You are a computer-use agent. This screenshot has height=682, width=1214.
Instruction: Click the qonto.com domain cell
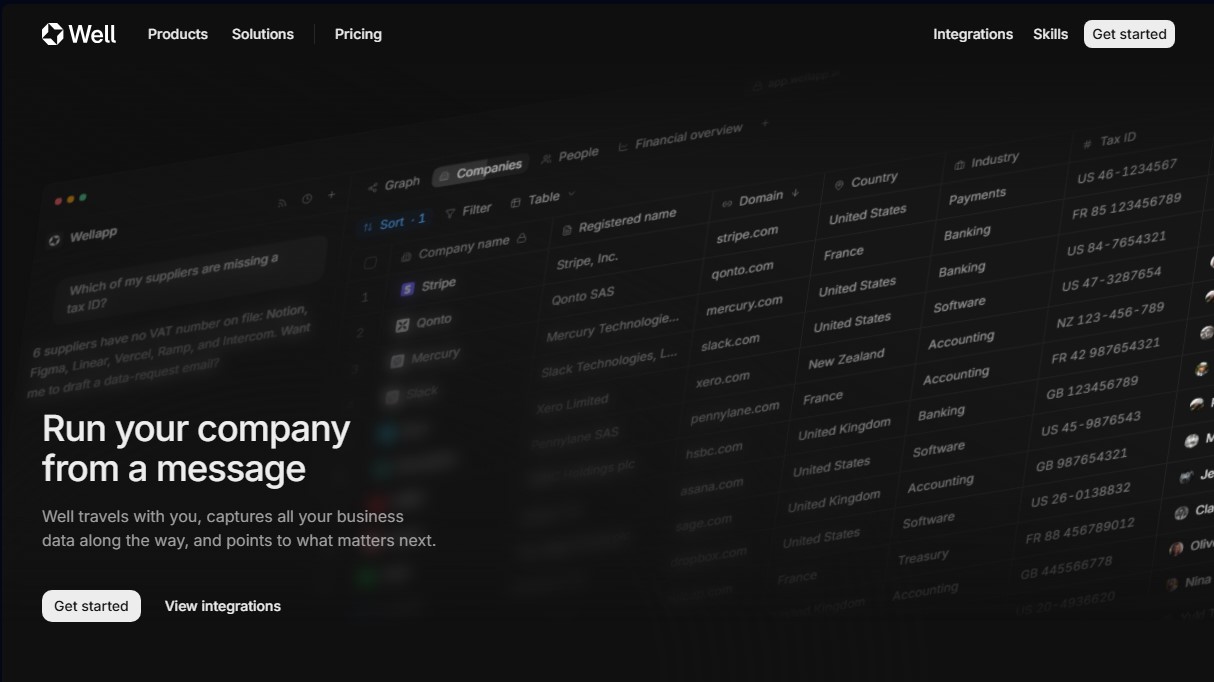coord(742,270)
